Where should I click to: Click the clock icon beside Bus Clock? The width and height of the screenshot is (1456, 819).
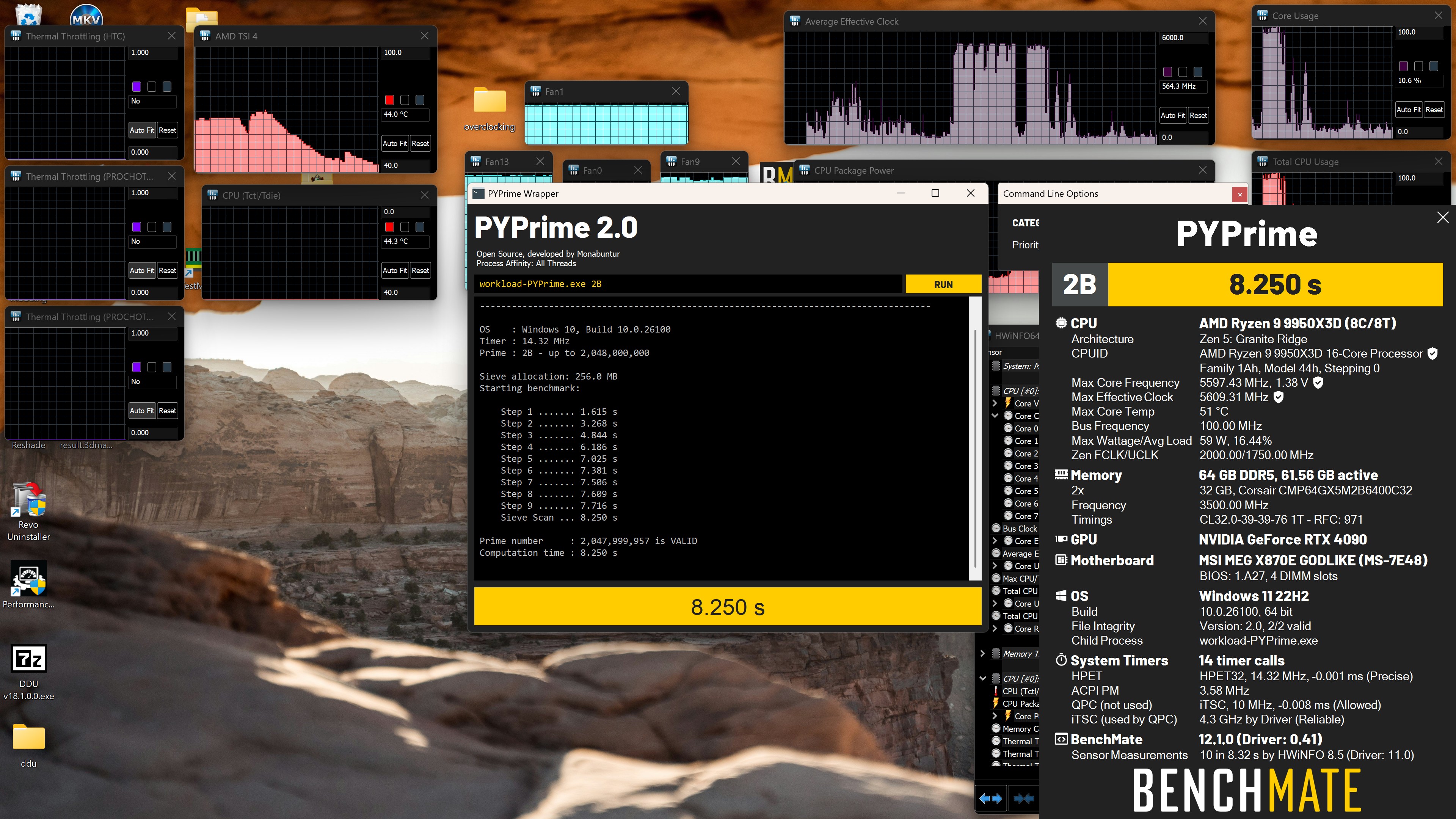(x=996, y=529)
